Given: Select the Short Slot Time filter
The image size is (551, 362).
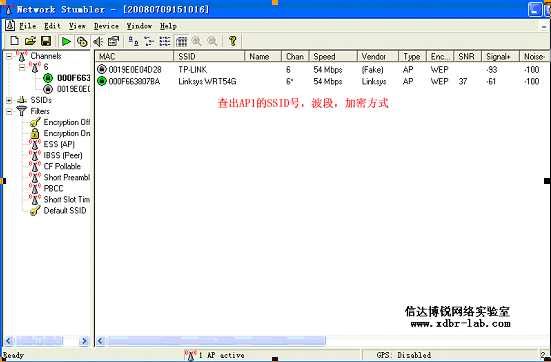Looking at the screenshot, I should click(67, 199).
